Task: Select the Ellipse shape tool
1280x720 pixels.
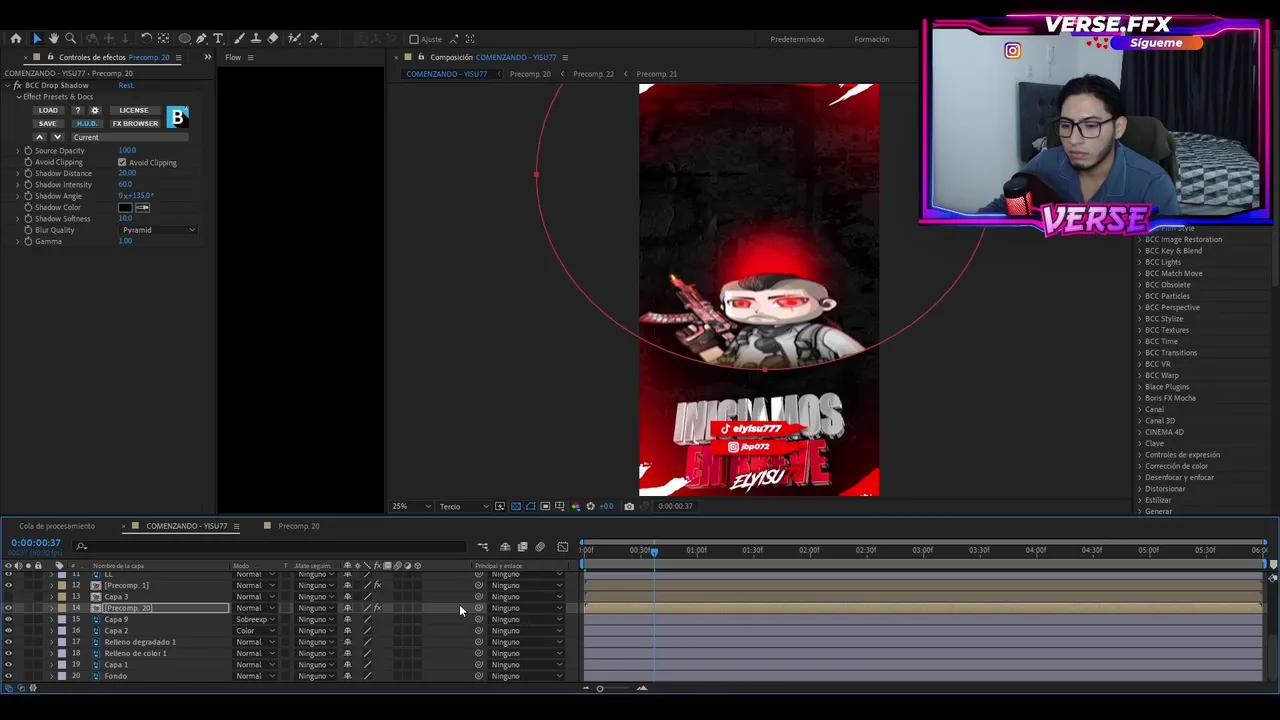Action: click(x=184, y=38)
